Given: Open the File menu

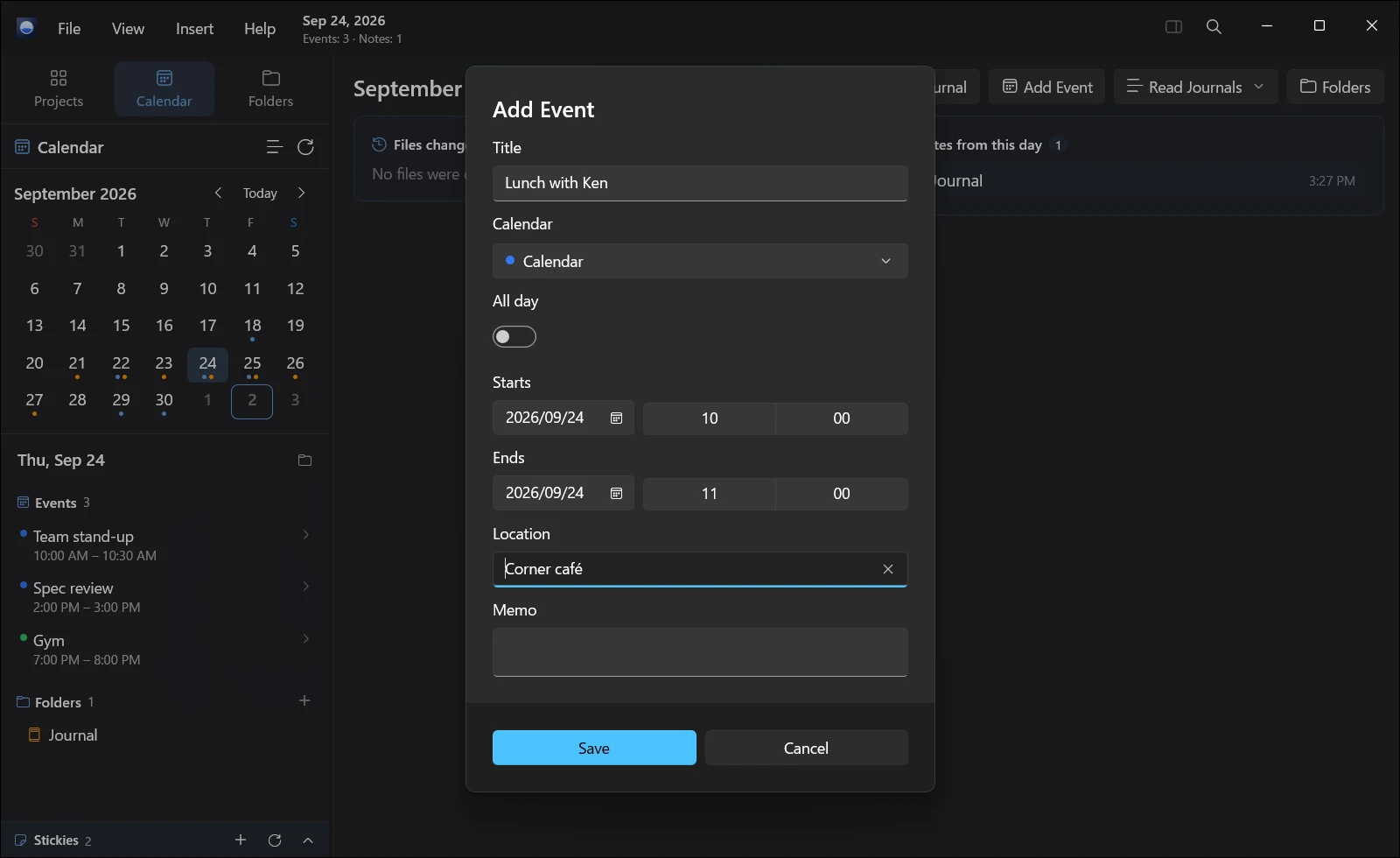Looking at the screenshot, I should point(69,28).
